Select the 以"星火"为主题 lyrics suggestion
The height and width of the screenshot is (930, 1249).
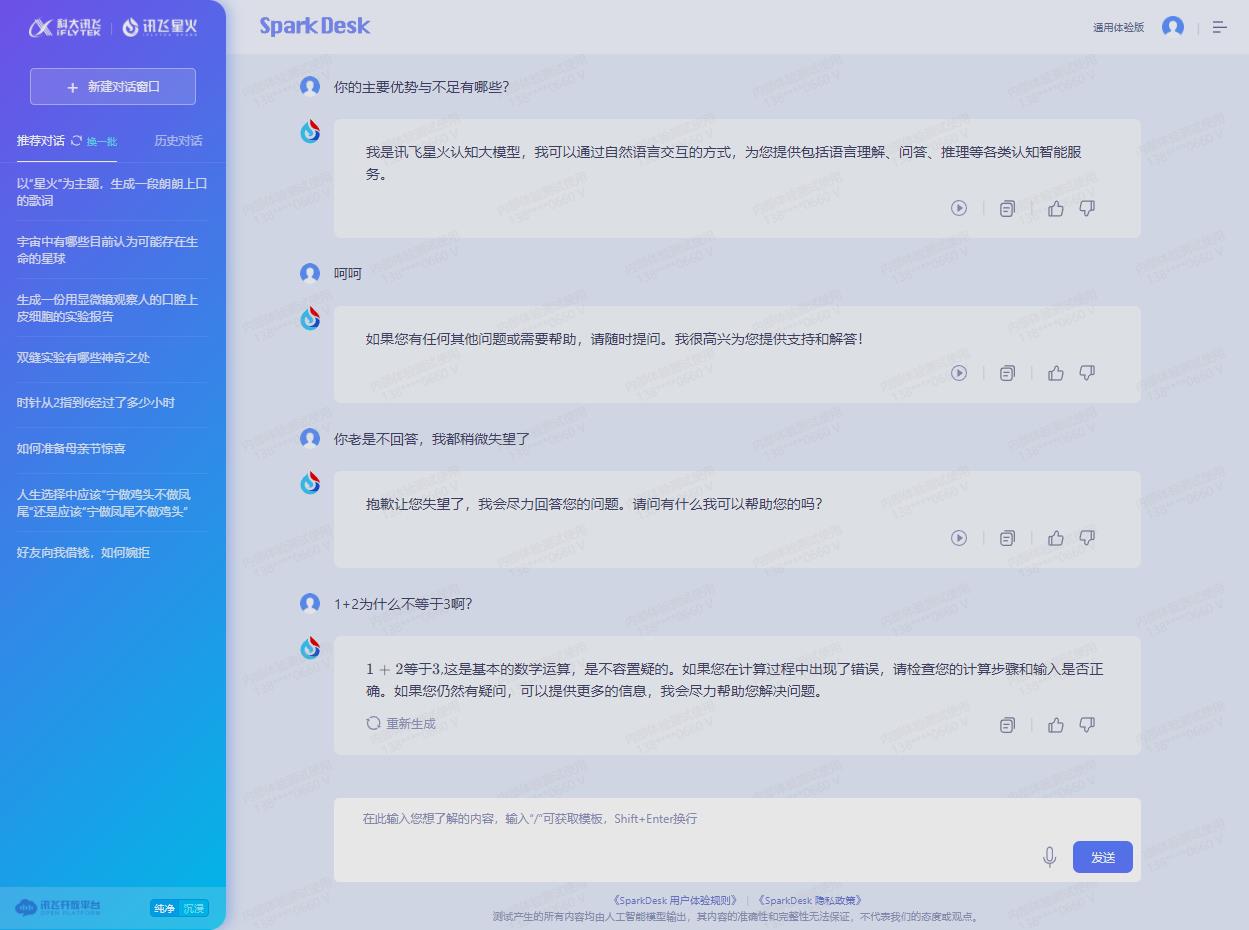112,192
